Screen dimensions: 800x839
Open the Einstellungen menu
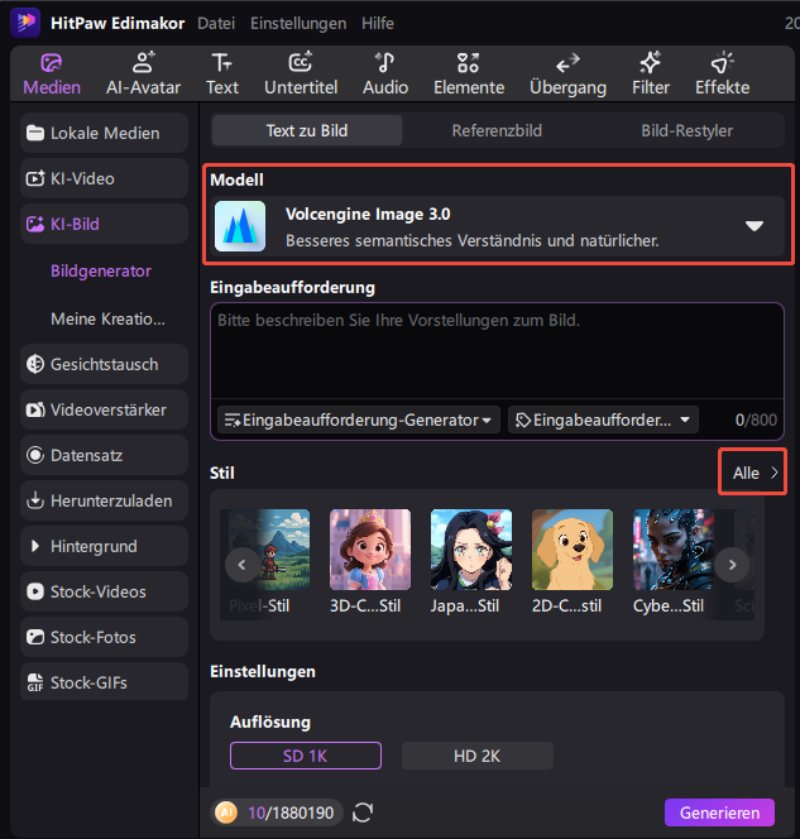click(x=298, y=23)
